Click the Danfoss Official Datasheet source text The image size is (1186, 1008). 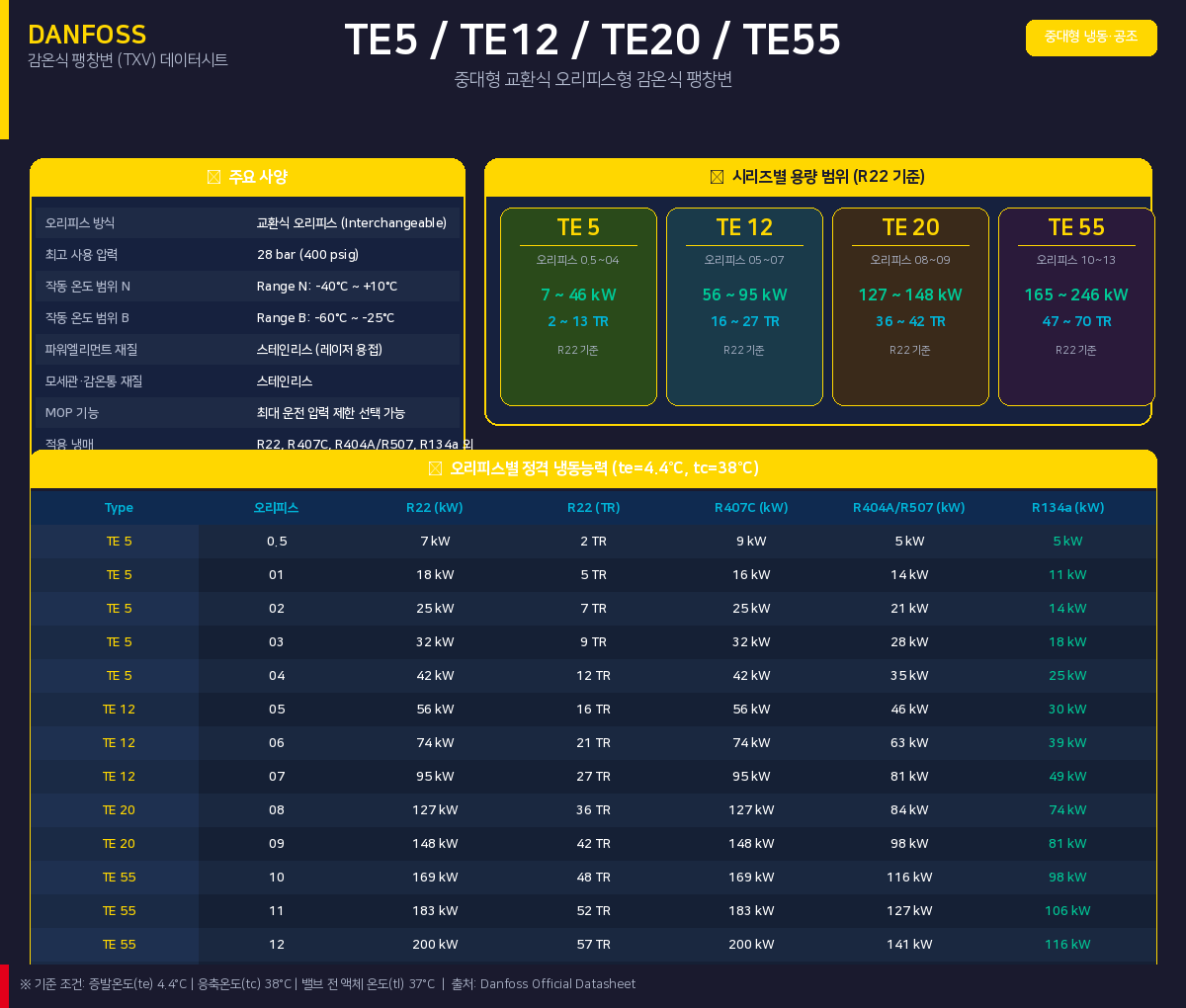click(557, 984)
